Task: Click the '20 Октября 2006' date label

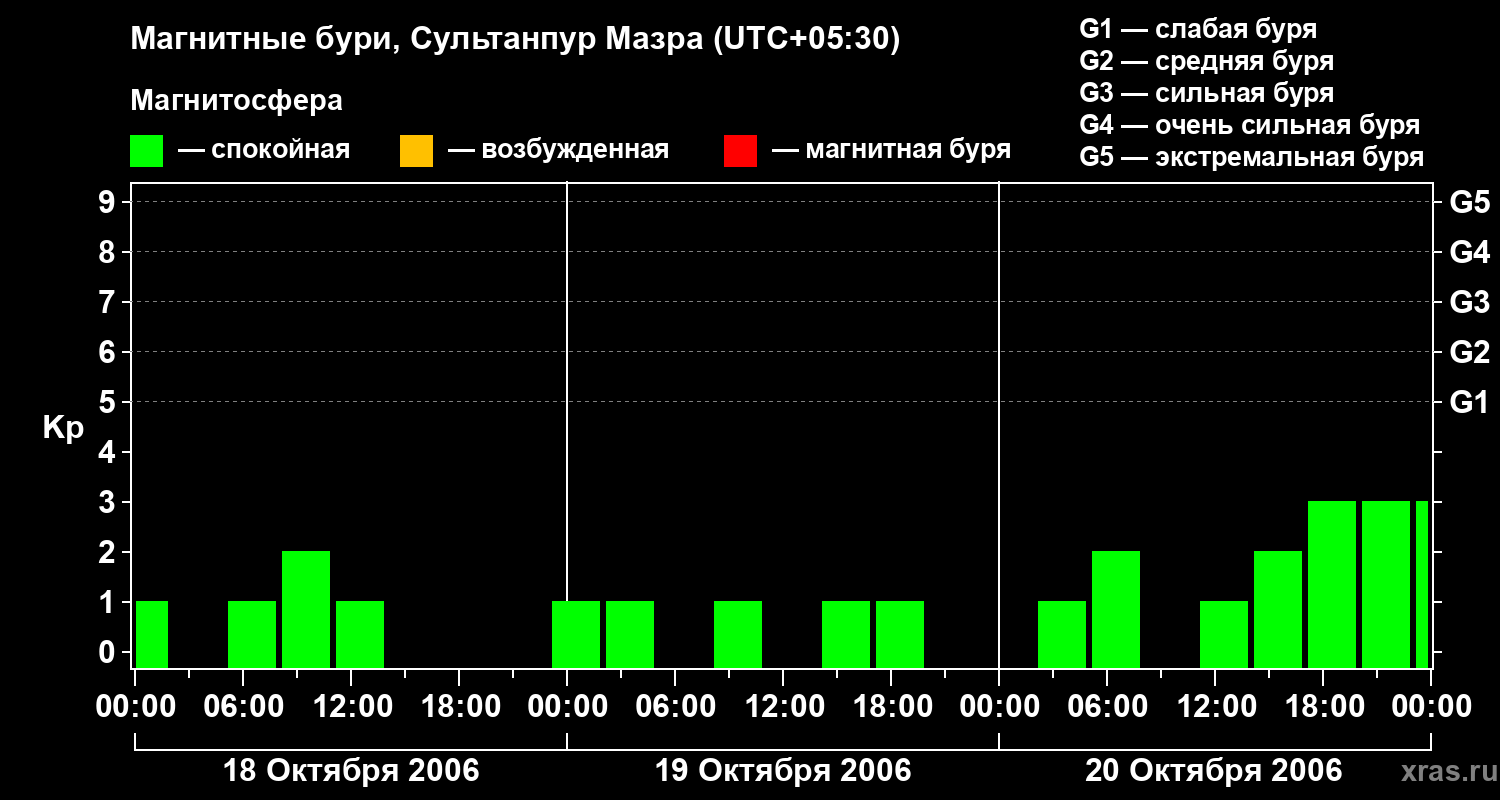Action: (x=1214, y=771)
